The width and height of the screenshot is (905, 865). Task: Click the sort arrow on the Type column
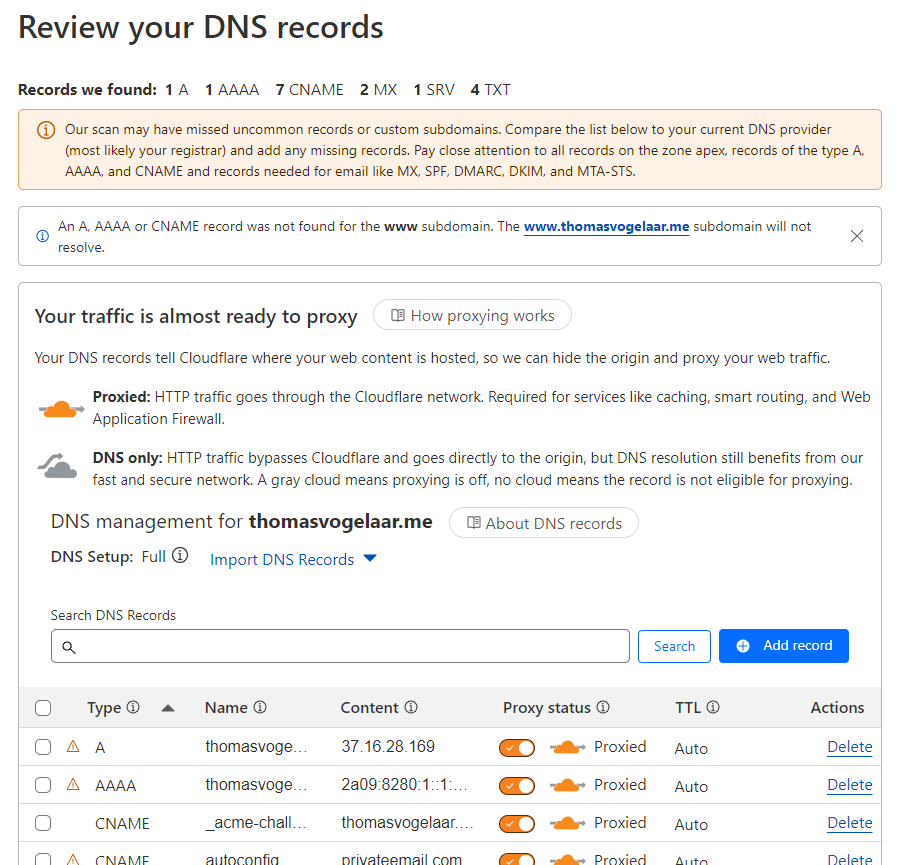click(168, 707)
